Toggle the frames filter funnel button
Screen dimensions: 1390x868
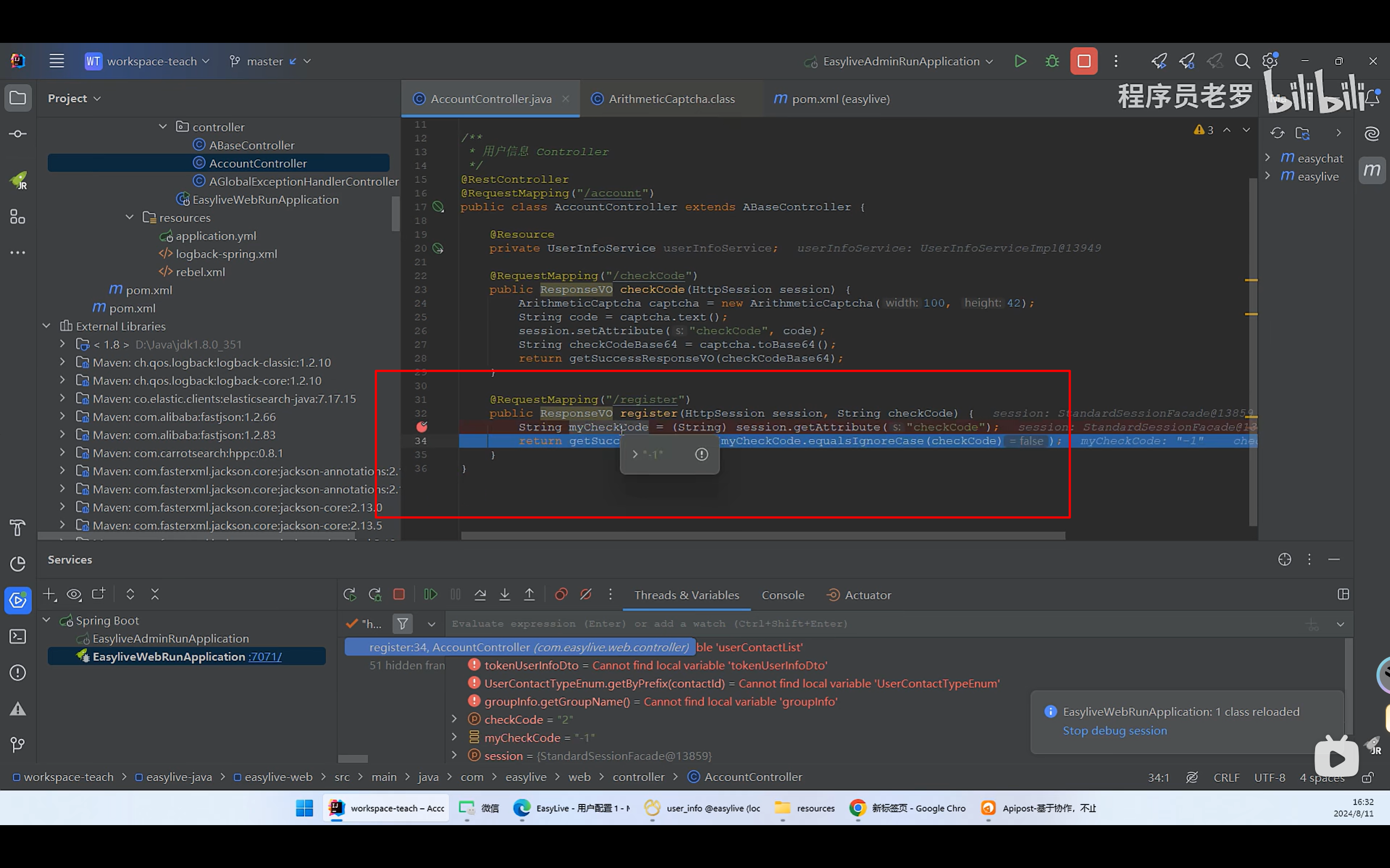402,623
